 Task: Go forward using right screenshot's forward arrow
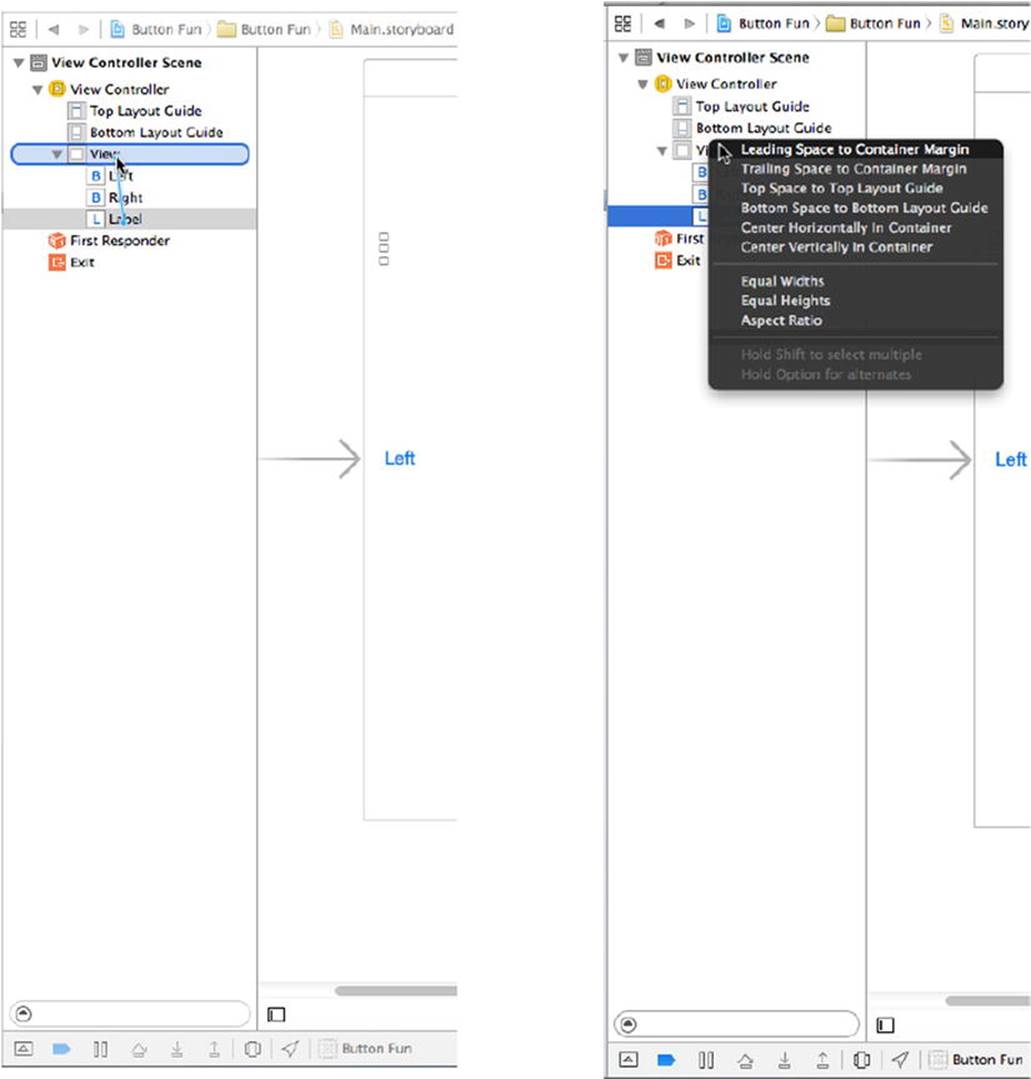(689, 23)
